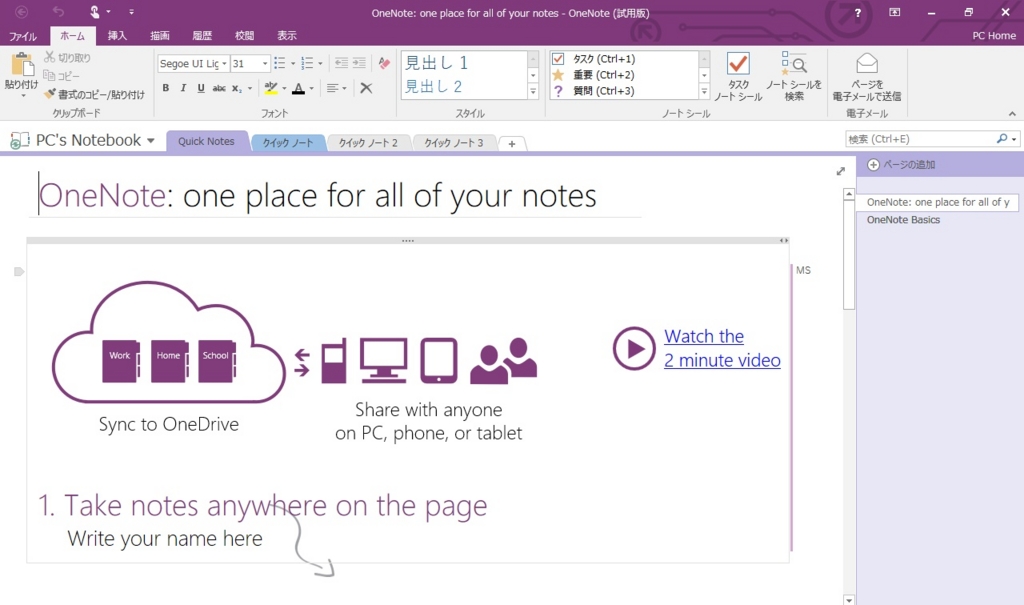Screen dimensions: 1024x605
Task: Click Add Page (ページの追加) button
Action: (x=901, y=165)
